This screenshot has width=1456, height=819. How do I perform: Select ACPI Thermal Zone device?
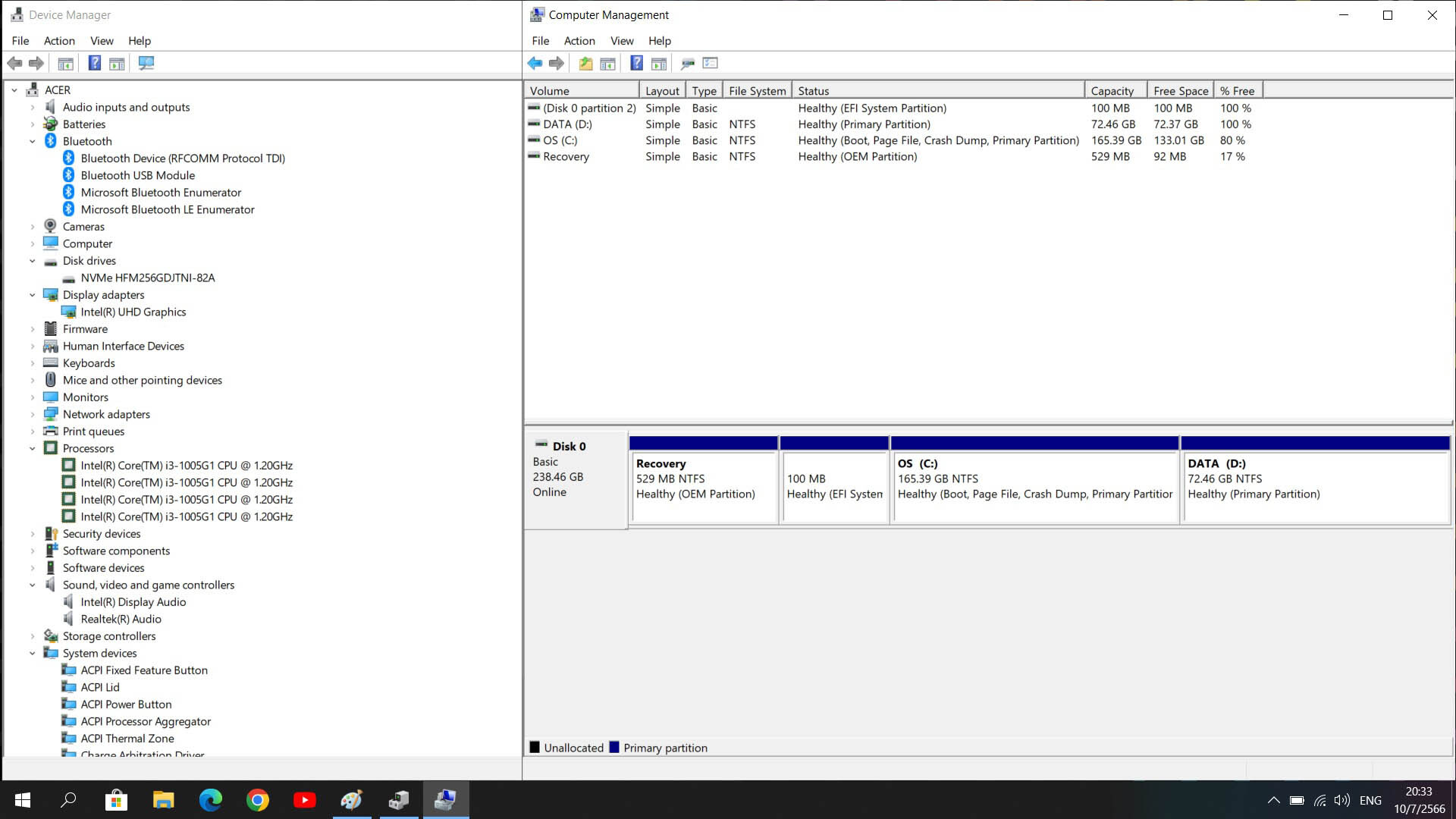127,739
